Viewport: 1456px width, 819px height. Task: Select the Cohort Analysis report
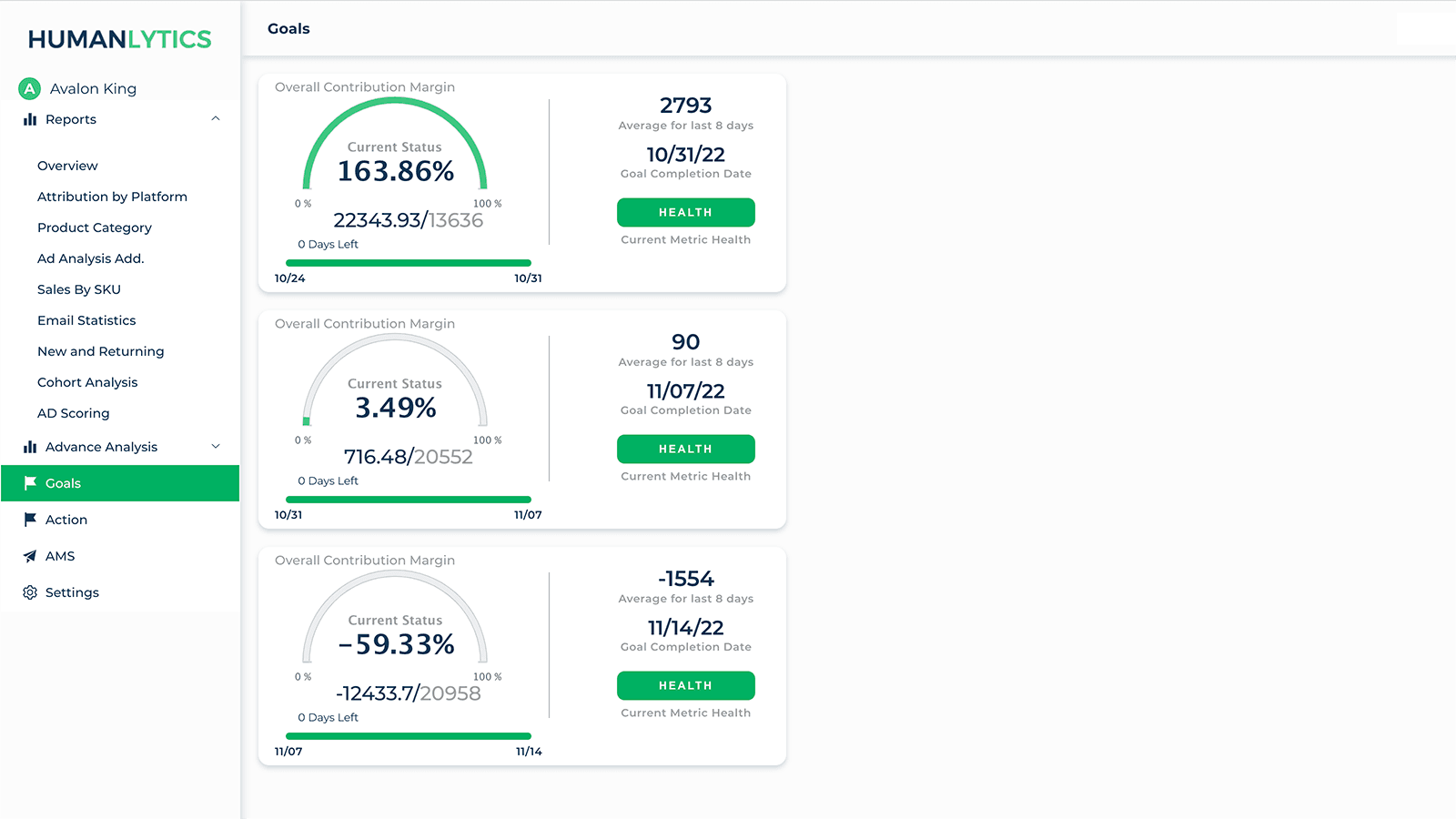87,382
